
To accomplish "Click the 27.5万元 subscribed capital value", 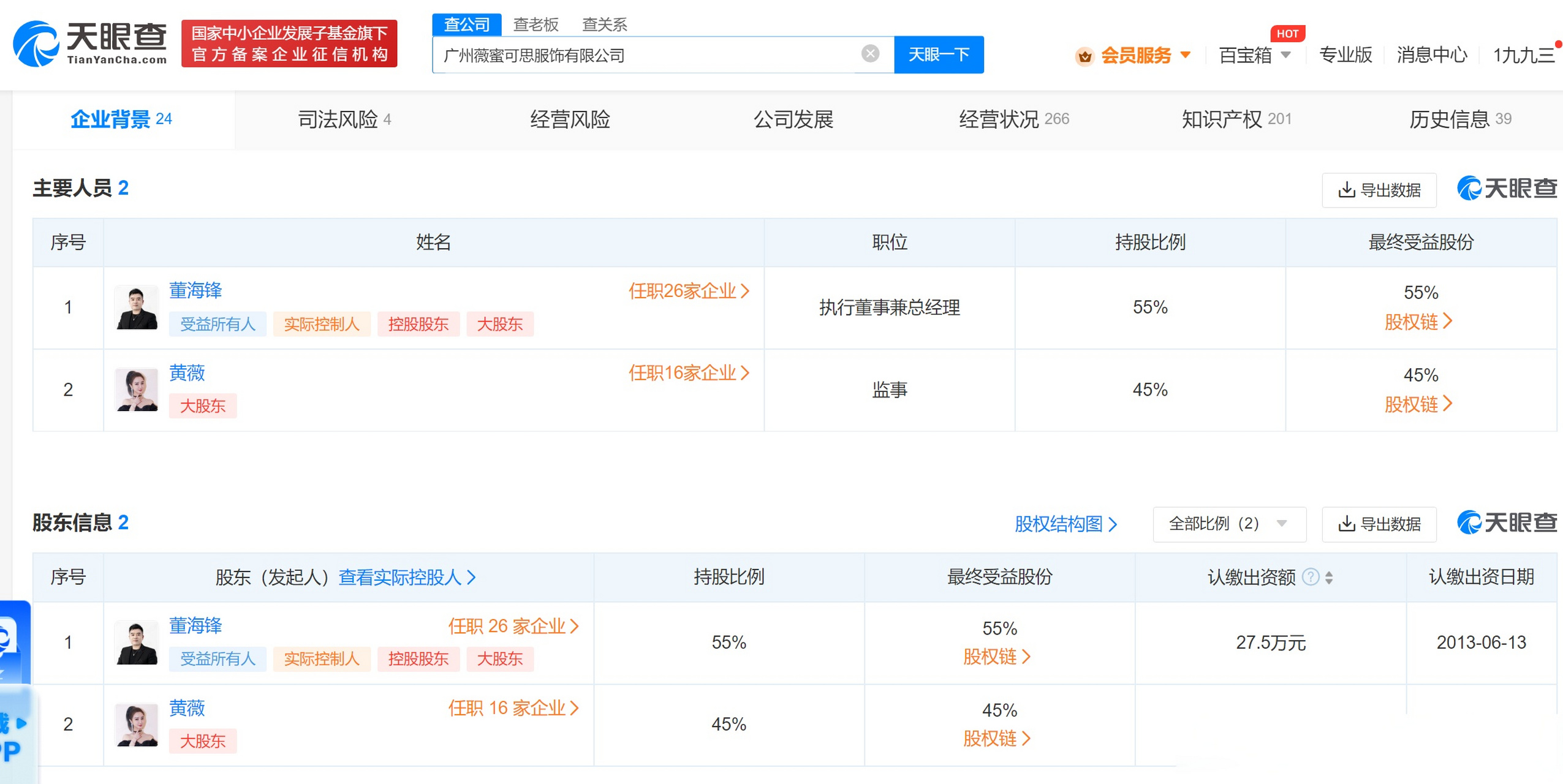I will click(x=1271, y=643).
